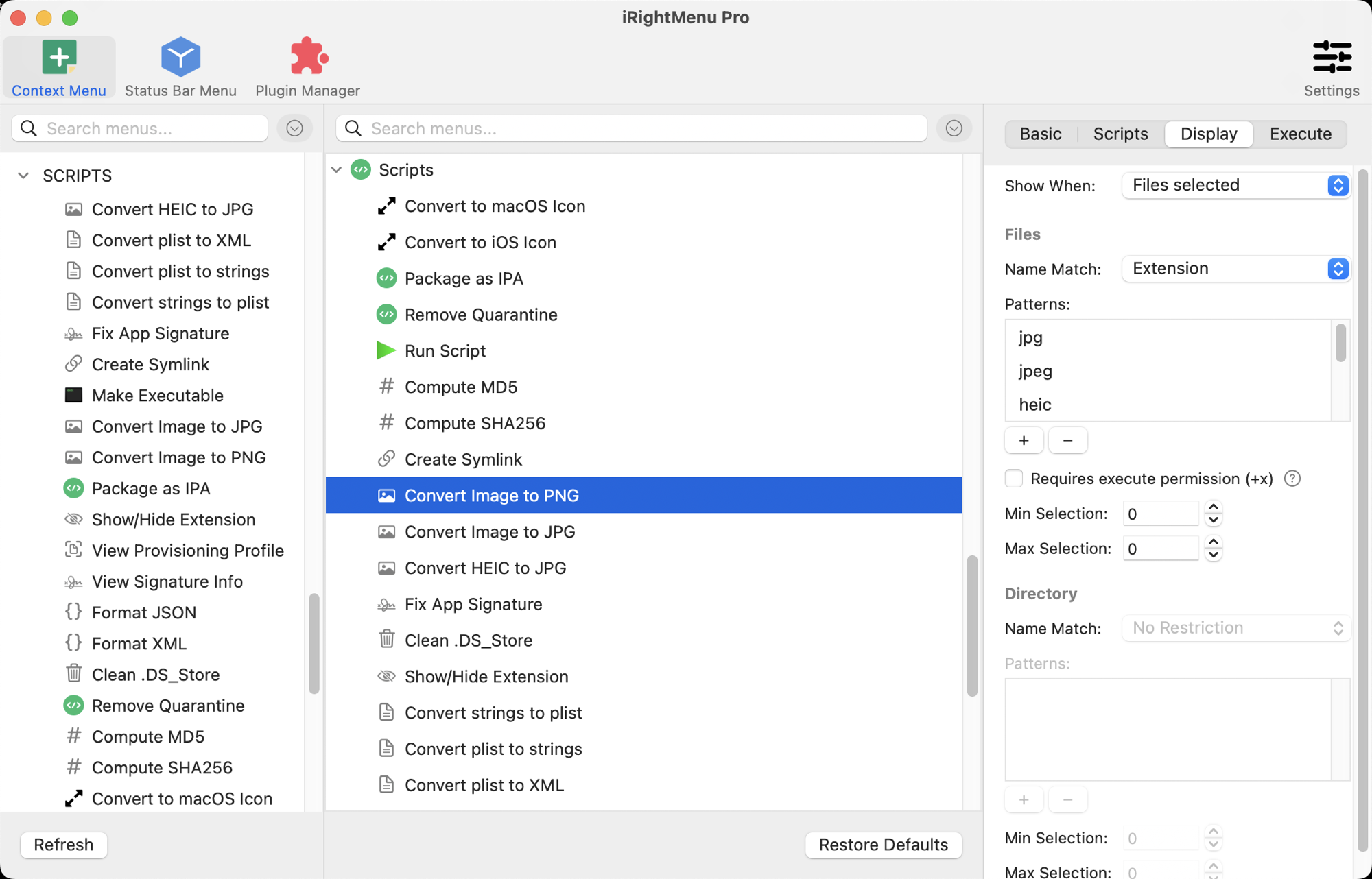Click the terminal icon beside Make Executable
Viewport: 1372px width, 879px height.
[x=73, y=395]
